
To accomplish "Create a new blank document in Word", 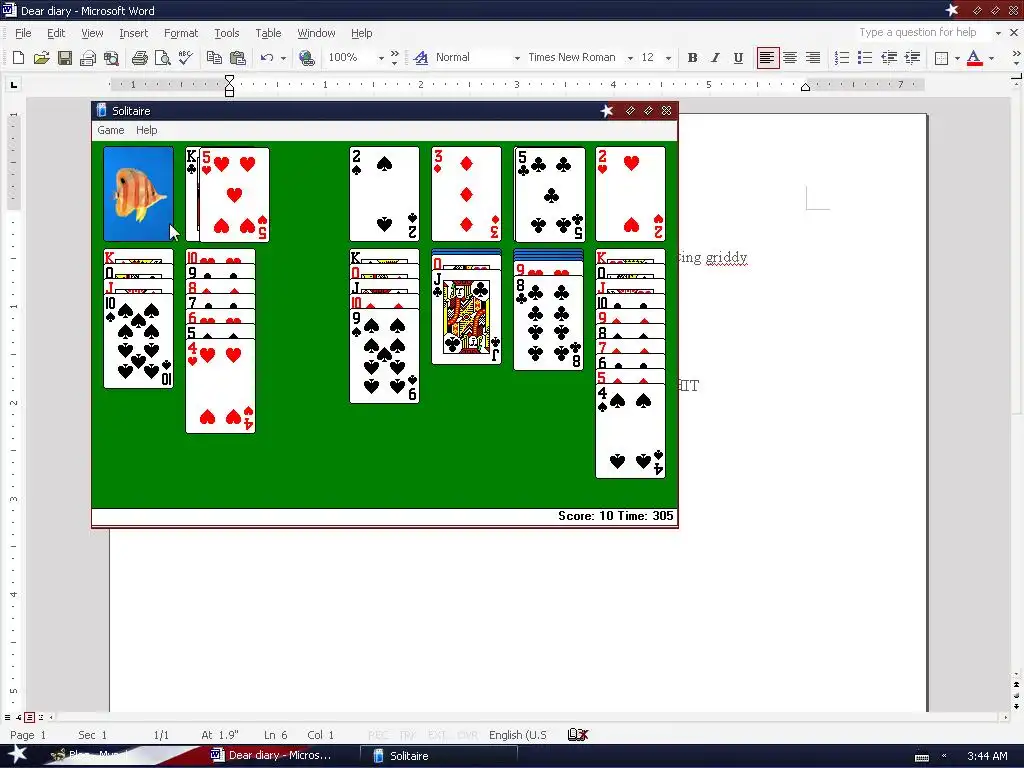I will (x=18, y=58).
